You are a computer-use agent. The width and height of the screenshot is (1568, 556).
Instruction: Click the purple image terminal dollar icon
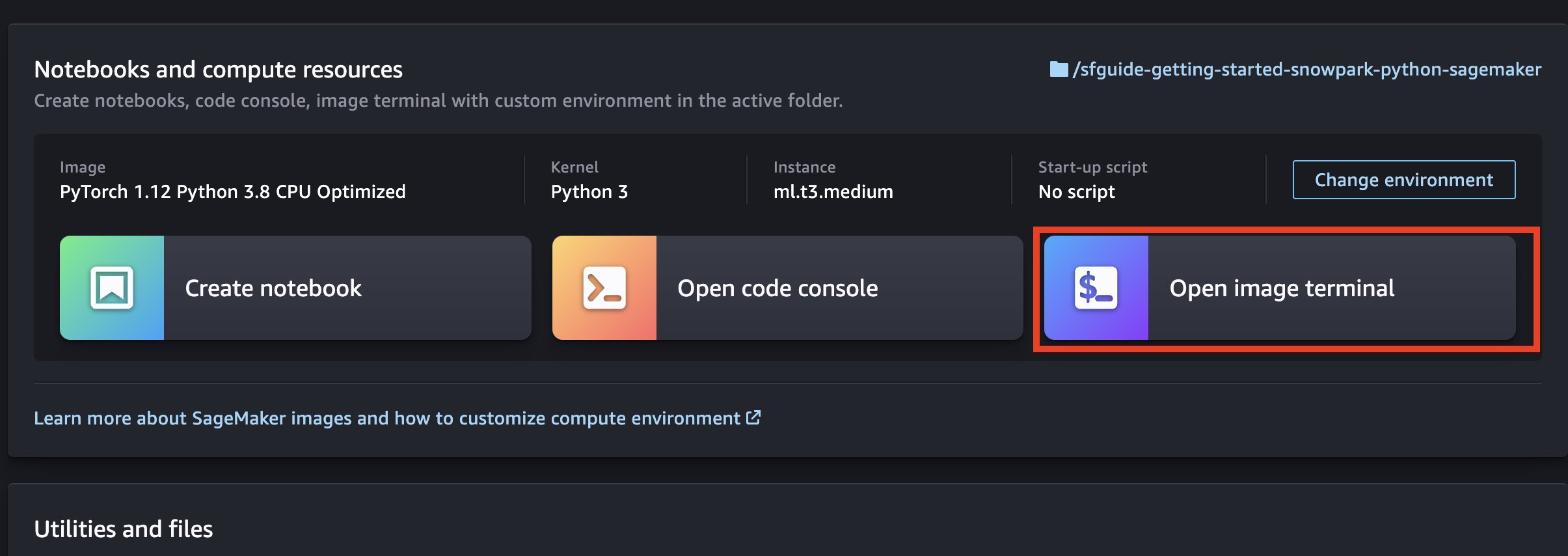coord(1096,288)
